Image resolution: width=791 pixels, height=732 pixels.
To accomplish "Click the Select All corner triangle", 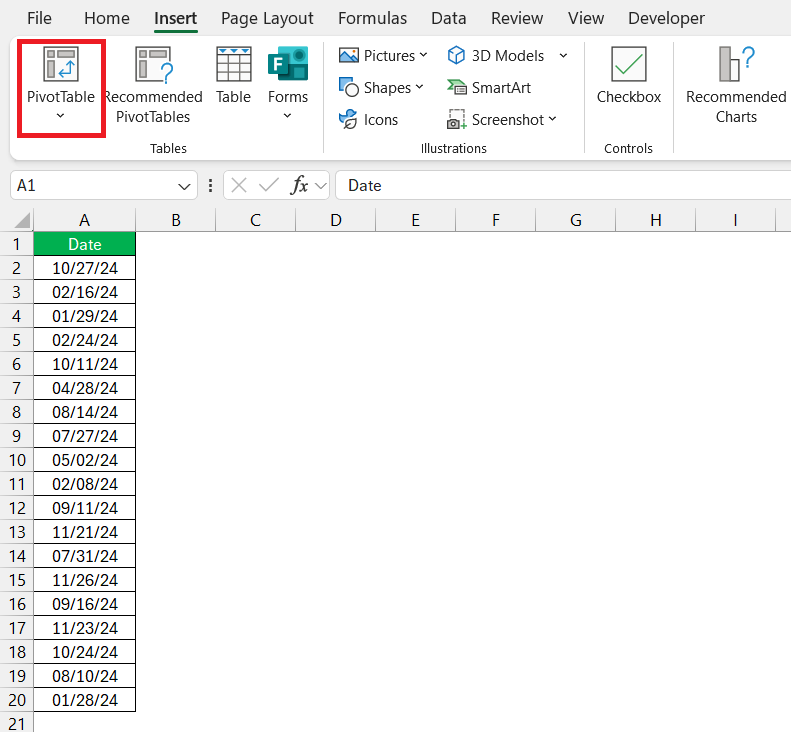I will (22, 220).
